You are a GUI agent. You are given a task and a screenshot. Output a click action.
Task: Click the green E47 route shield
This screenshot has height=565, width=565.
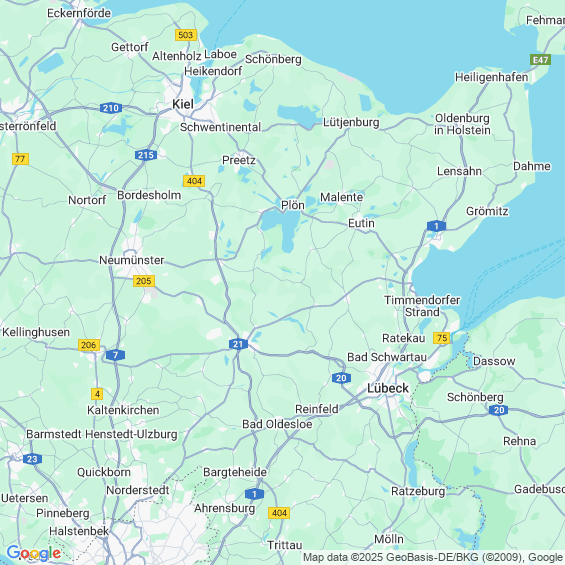(540, 60)
